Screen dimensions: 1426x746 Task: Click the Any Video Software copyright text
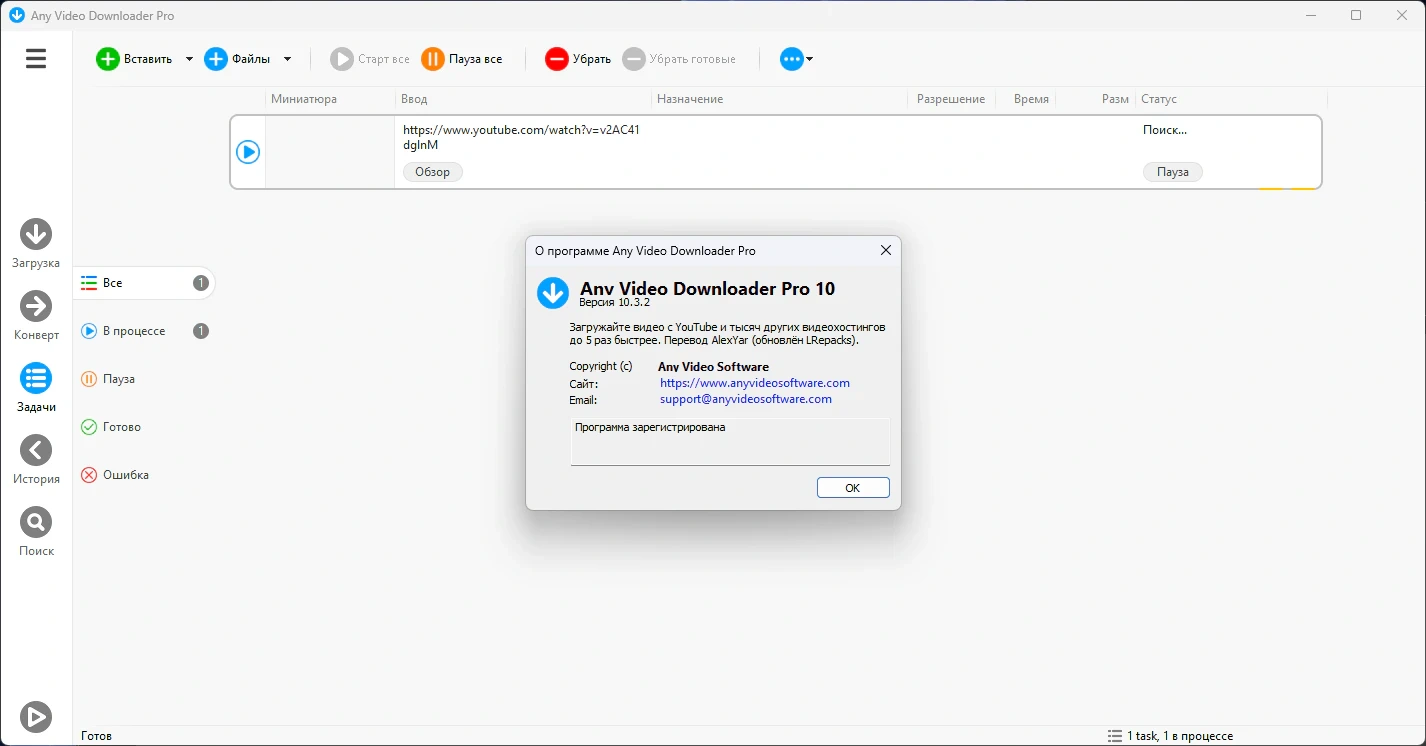coord(713,367)
